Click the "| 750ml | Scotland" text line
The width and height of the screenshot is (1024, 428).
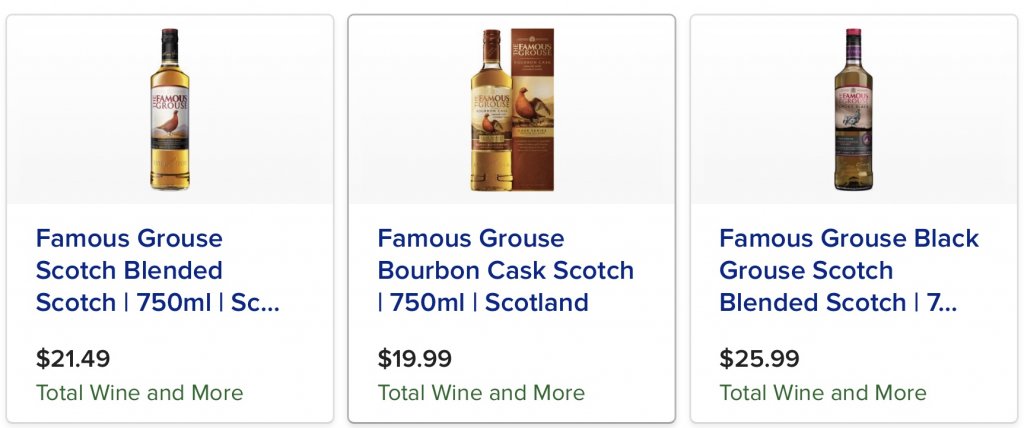coord(482,302)
